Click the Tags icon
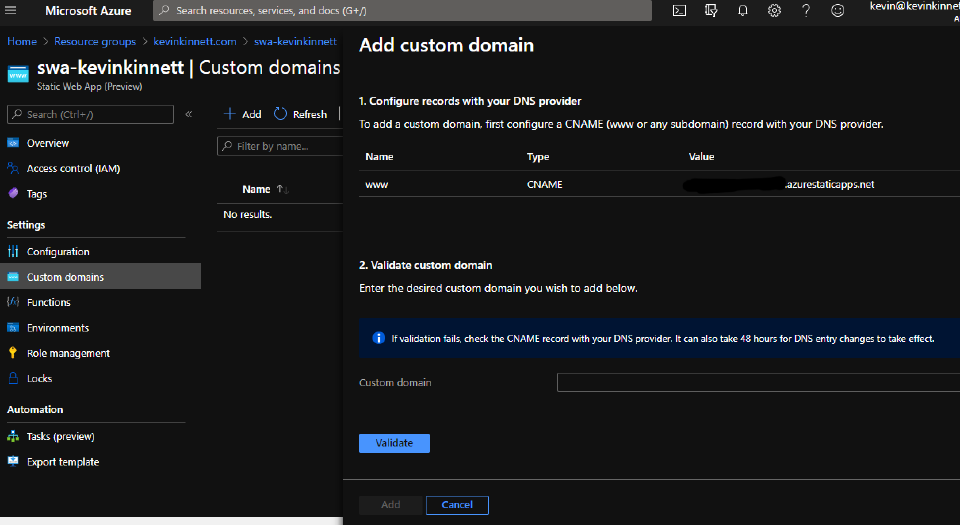The height and width of the screenshot is (525, 960). click(13, 193)
